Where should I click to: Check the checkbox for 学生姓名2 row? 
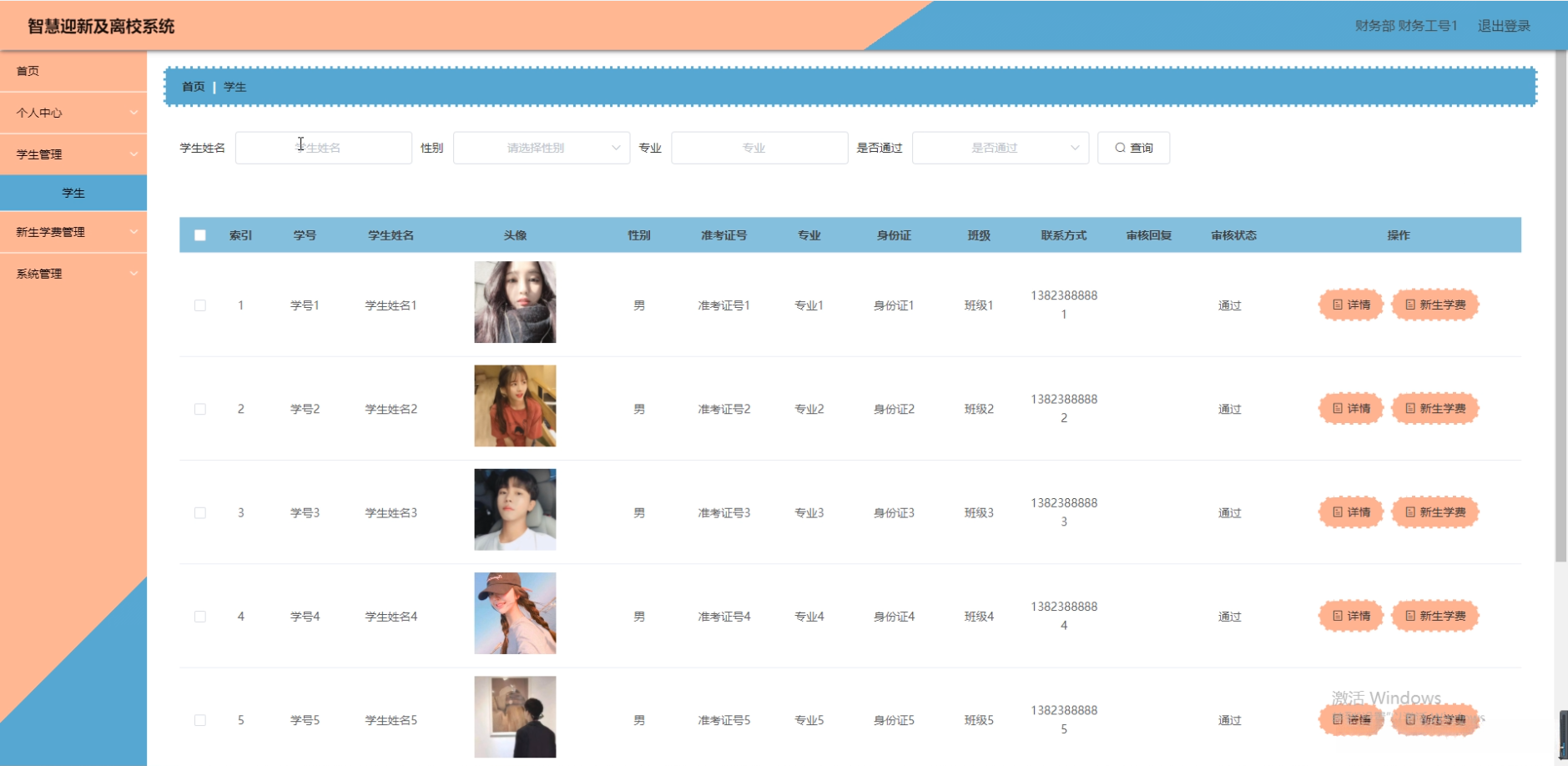click(200, 409)
